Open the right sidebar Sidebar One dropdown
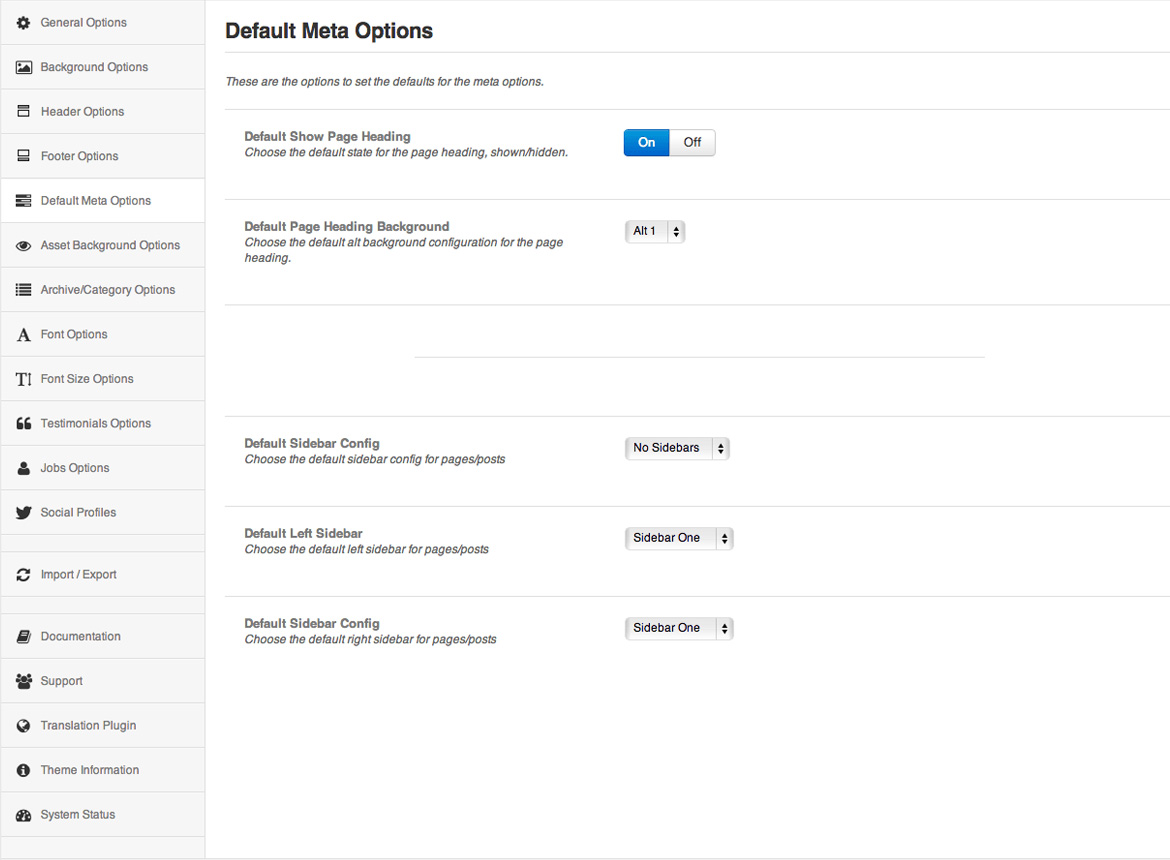The height and width of the screenshot is (860, 1170). [679, 628]
